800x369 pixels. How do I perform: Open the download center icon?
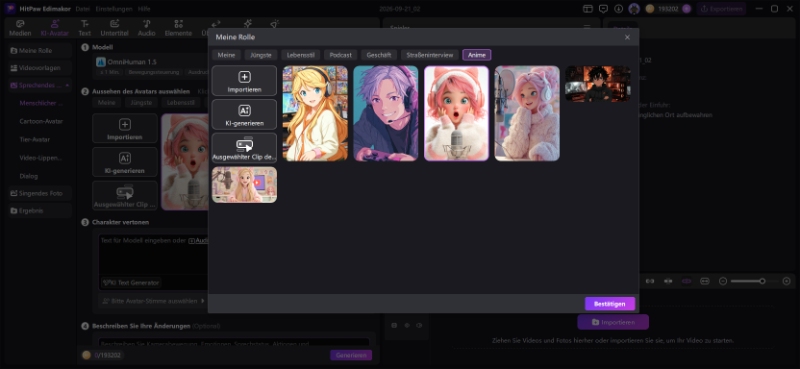(618, 9)
